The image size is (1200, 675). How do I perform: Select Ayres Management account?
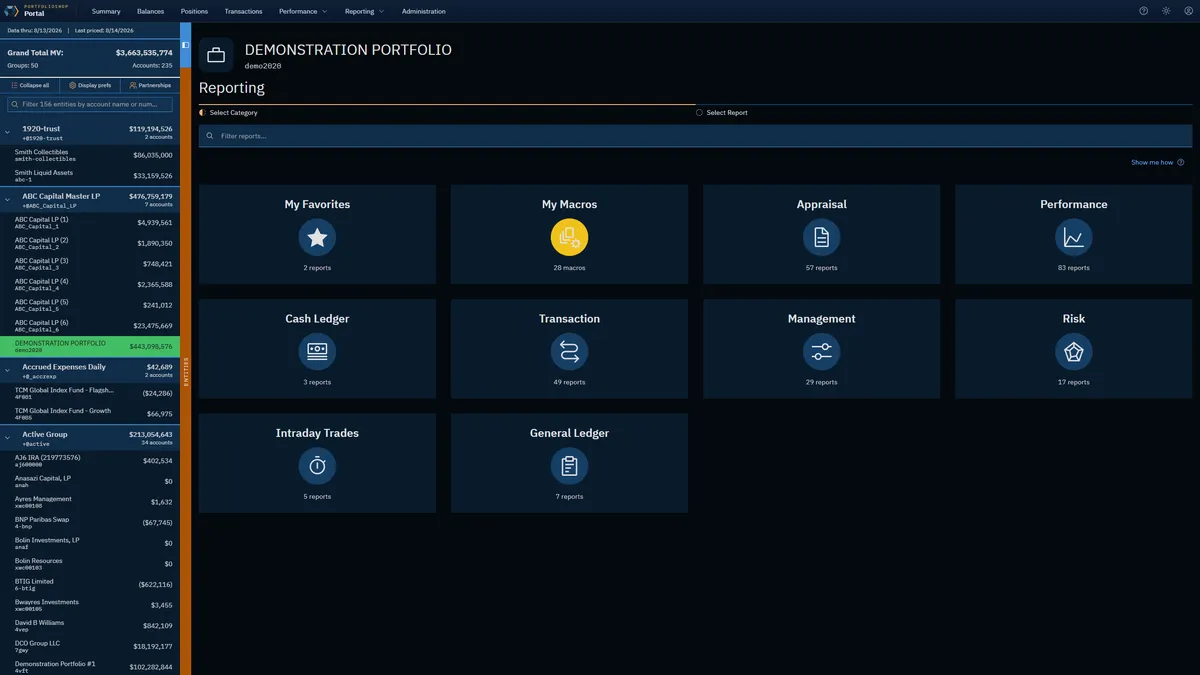click(x=90, y=501)
